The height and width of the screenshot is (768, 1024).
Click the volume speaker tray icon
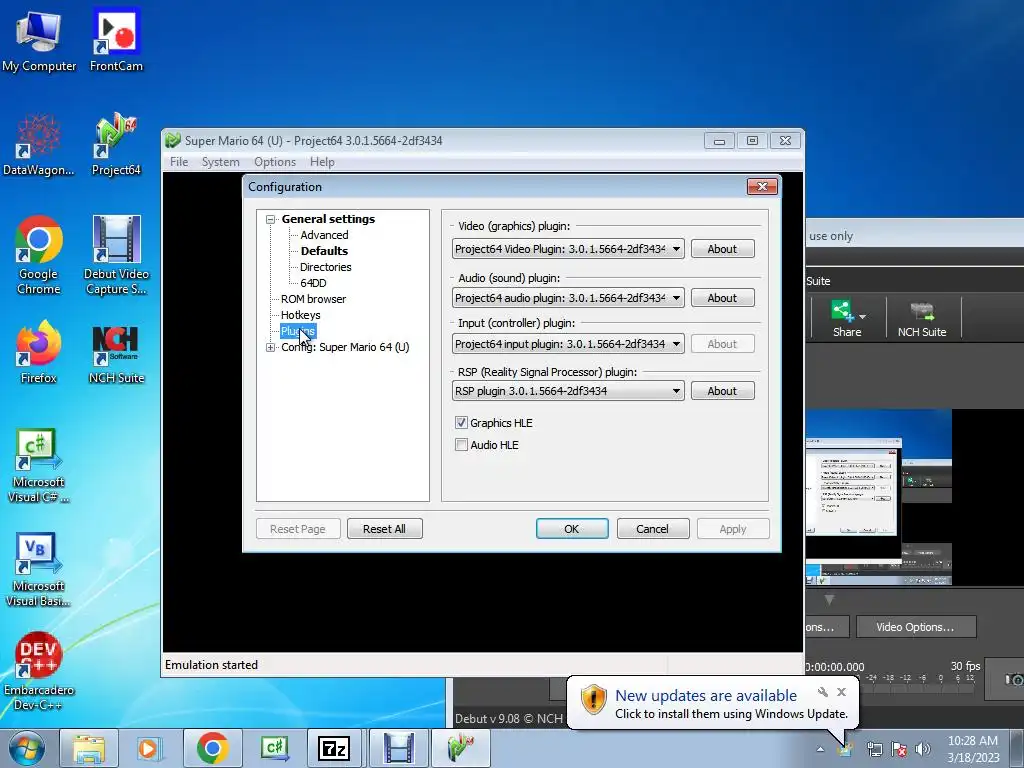click(x=923, y=749)
